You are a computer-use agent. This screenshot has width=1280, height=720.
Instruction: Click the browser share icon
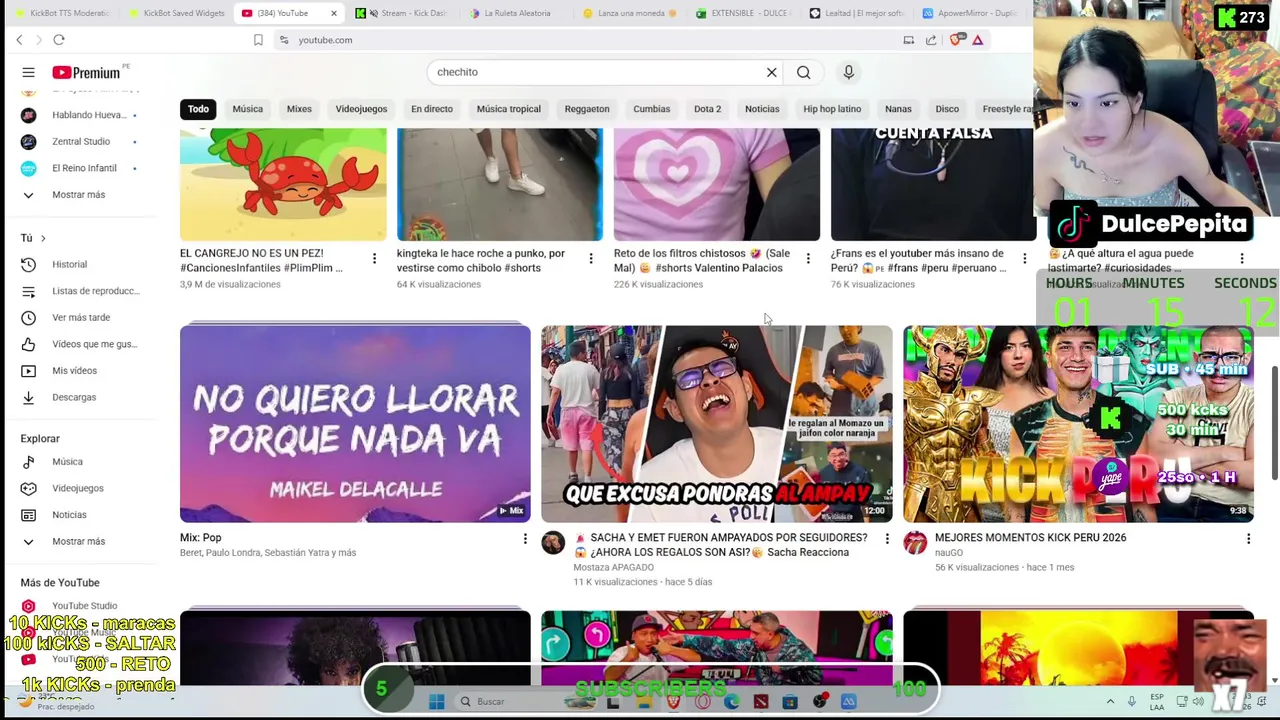point(931,40)
